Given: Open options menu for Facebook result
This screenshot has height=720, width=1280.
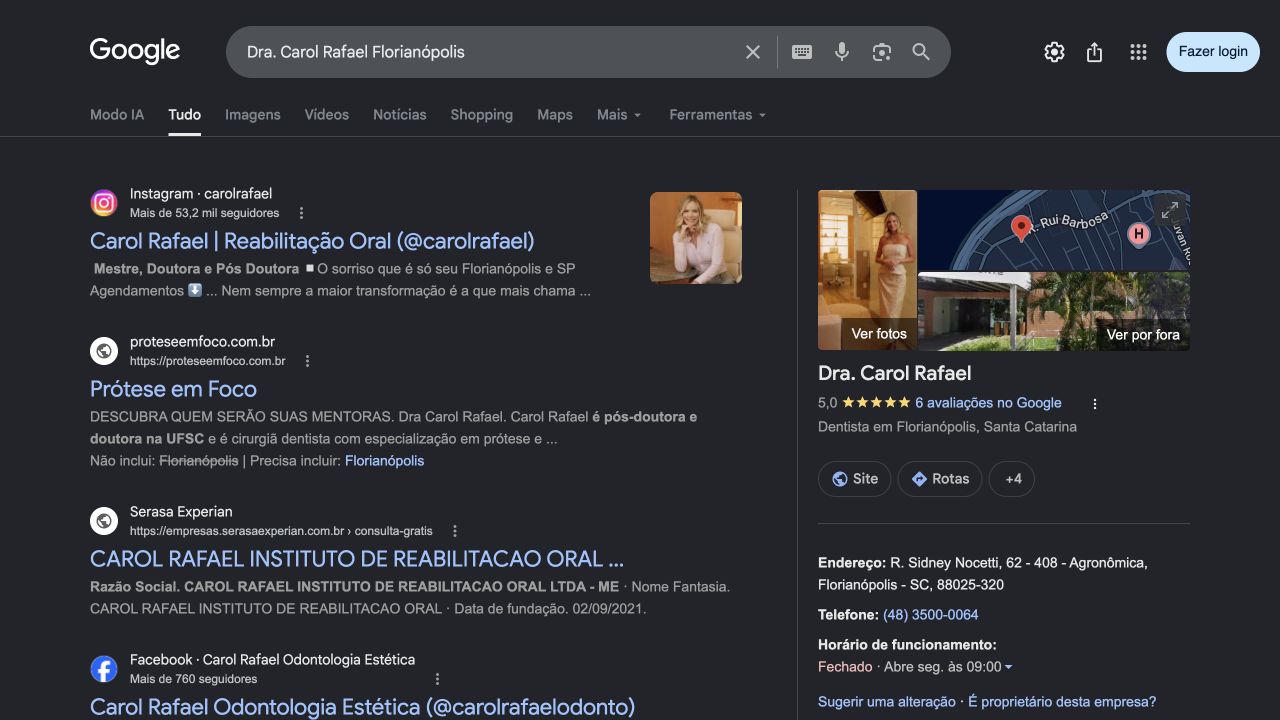Looking at the screenshot, I should click(437, 679).
